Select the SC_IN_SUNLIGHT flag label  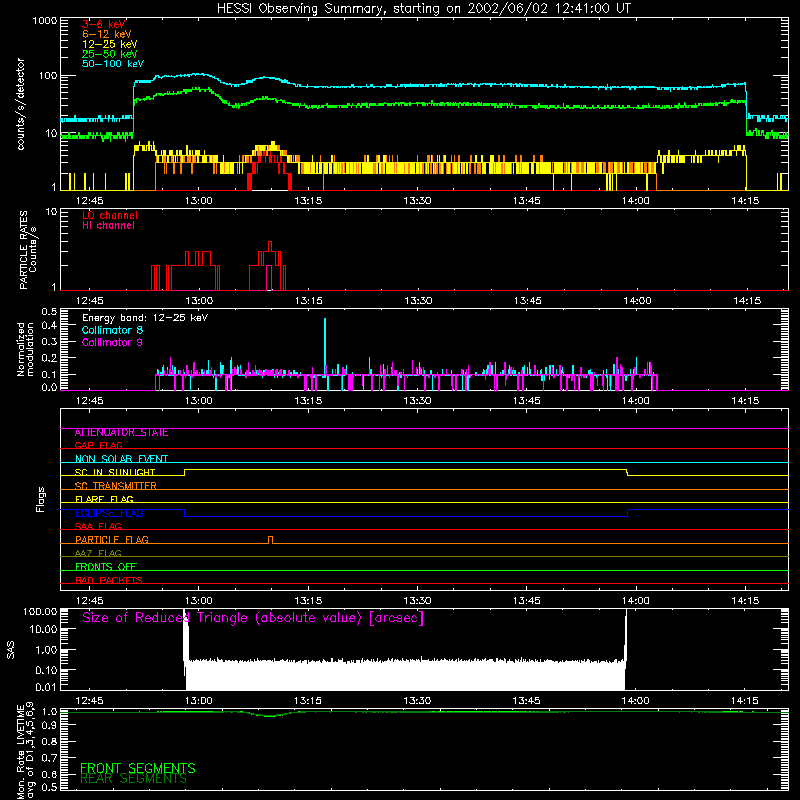(115, 472)
